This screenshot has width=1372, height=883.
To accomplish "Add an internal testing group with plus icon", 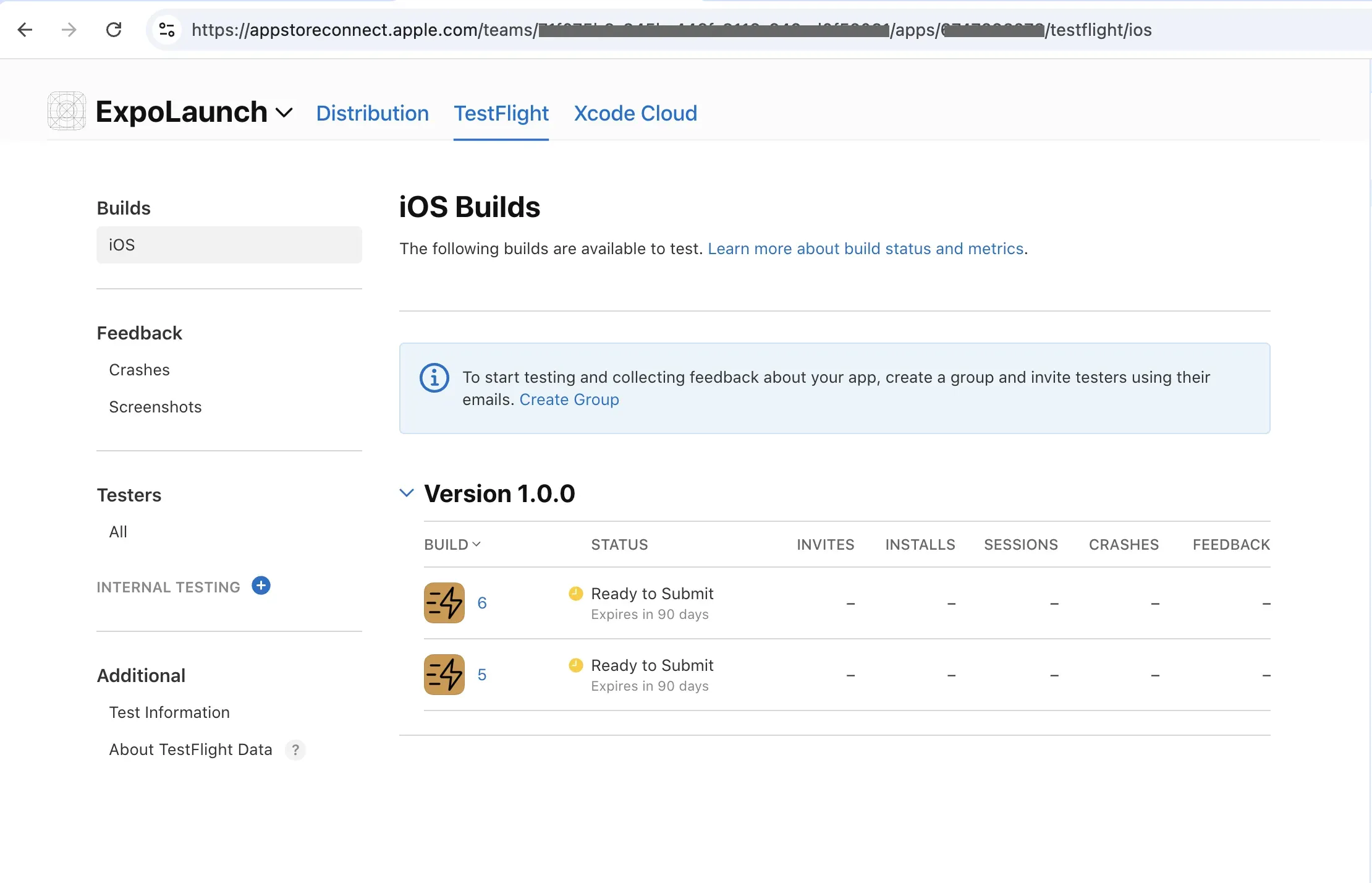I will pyautogui.click(x=261, y=586).
